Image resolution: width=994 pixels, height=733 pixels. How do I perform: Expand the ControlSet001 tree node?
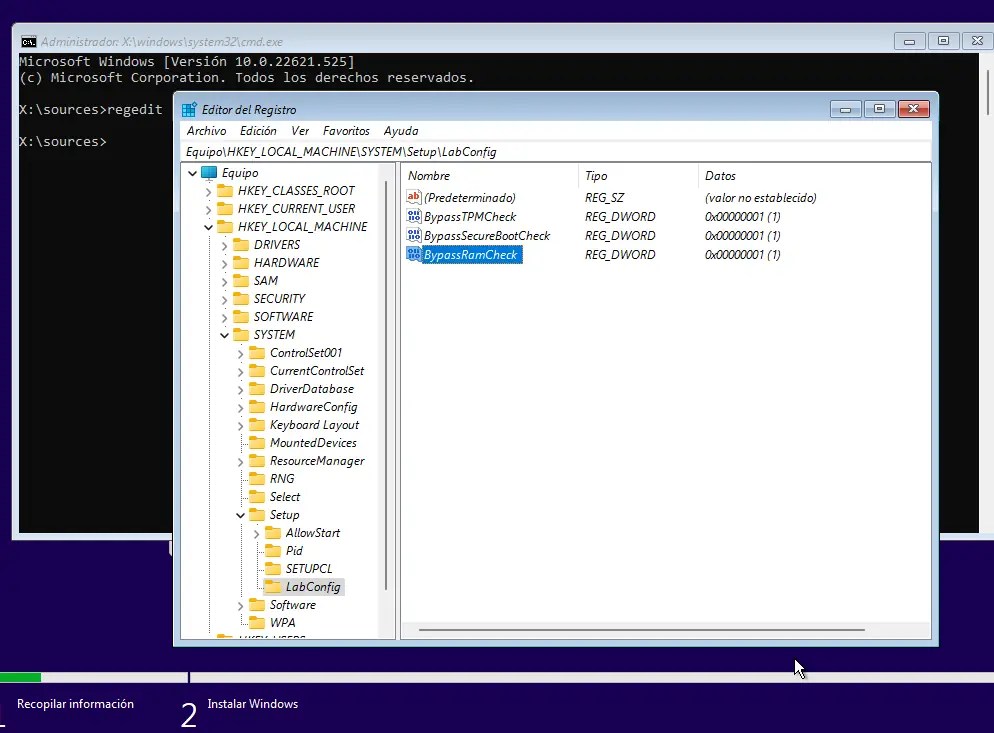(x=239, y=352)
